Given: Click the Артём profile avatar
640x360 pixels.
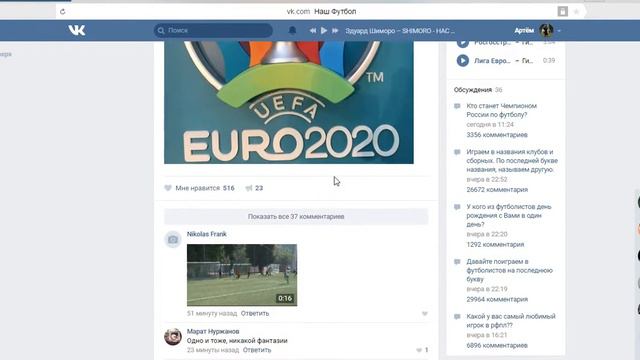Looking at the screenshot, I should [x=546, y=30].
